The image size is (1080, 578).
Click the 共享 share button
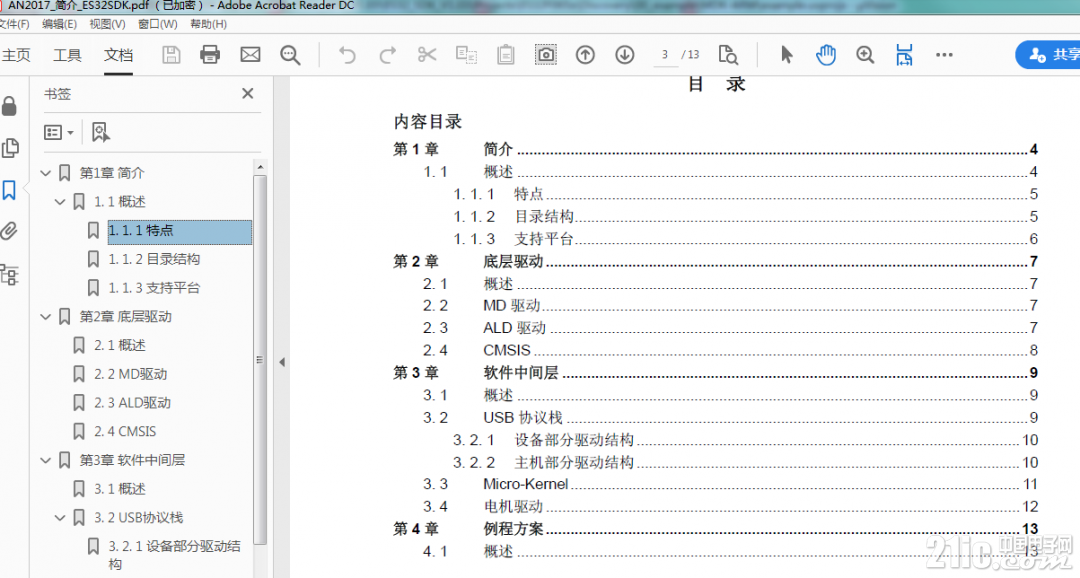[x=1048, y=54]
